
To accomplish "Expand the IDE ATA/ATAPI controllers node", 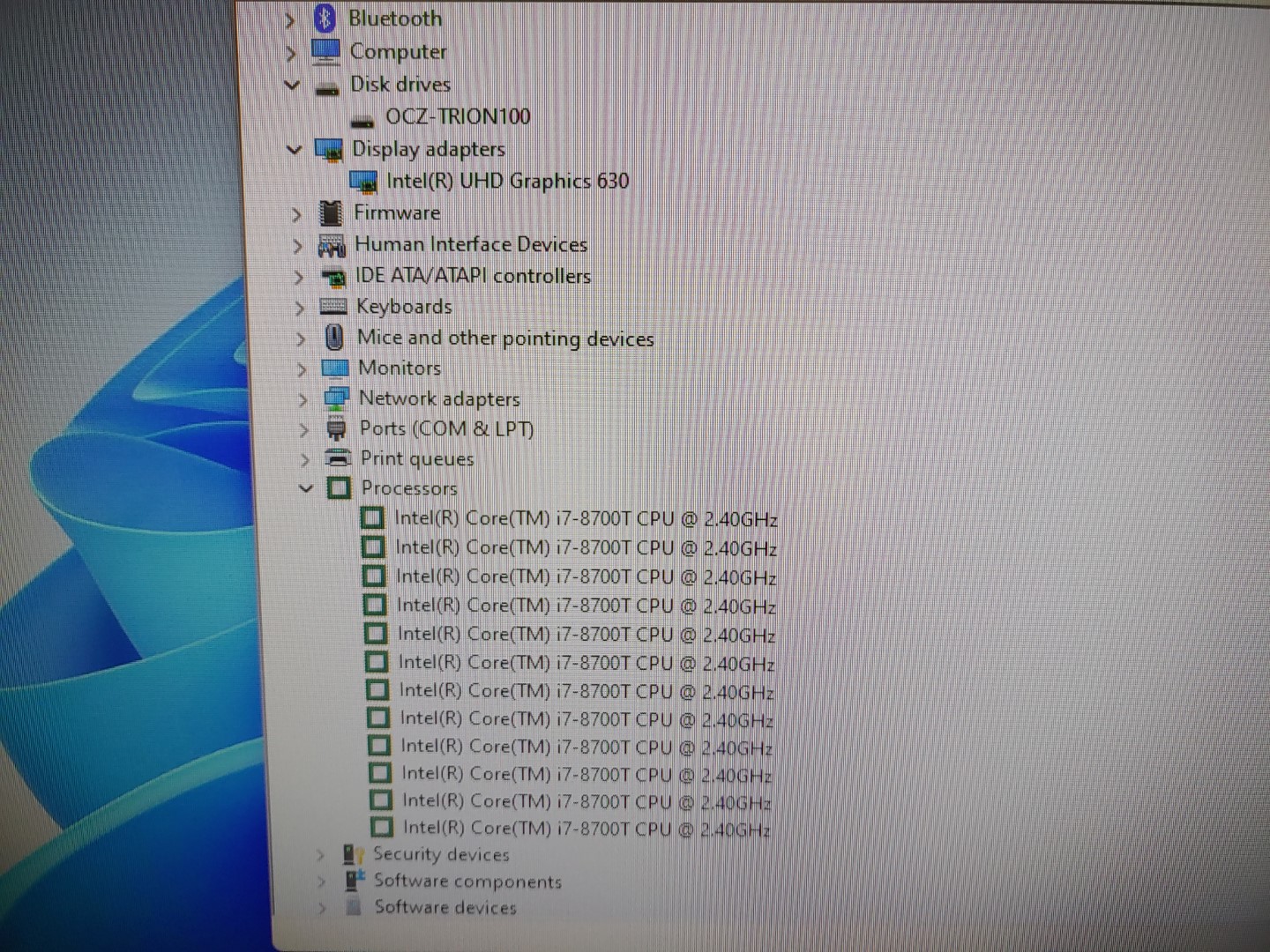I will click(298, 278).
